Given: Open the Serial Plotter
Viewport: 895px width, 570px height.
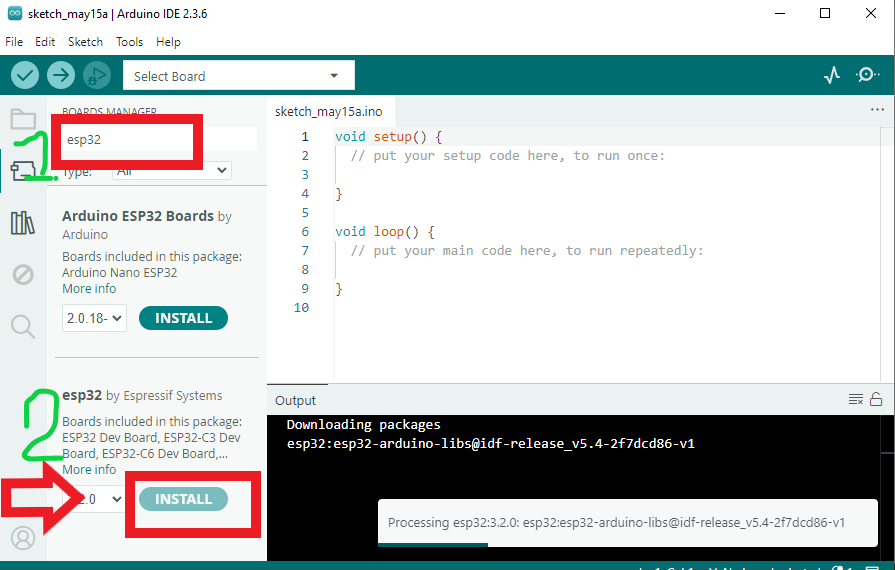Looking at the screenshot, I should tap(832, 75).
